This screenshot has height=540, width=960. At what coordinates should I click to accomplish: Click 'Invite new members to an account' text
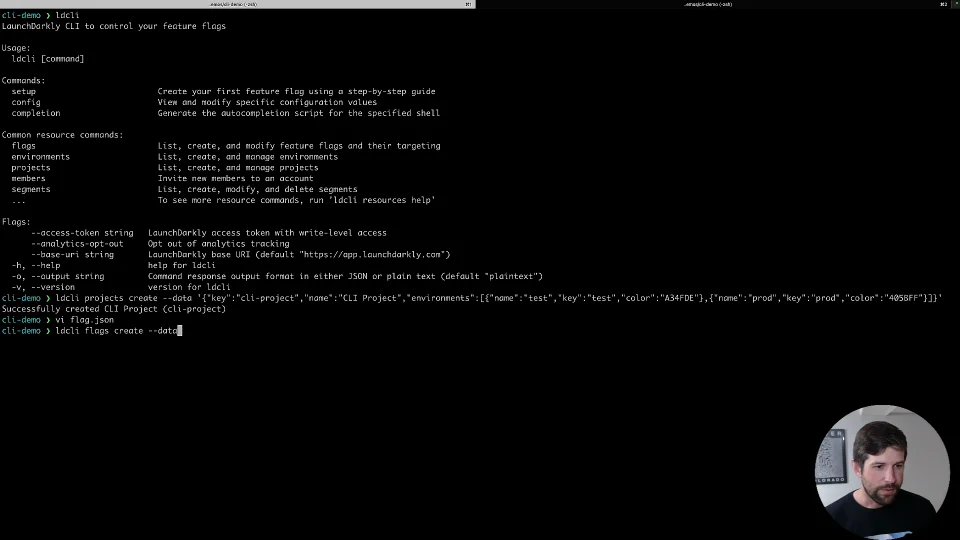coord(235,179)
